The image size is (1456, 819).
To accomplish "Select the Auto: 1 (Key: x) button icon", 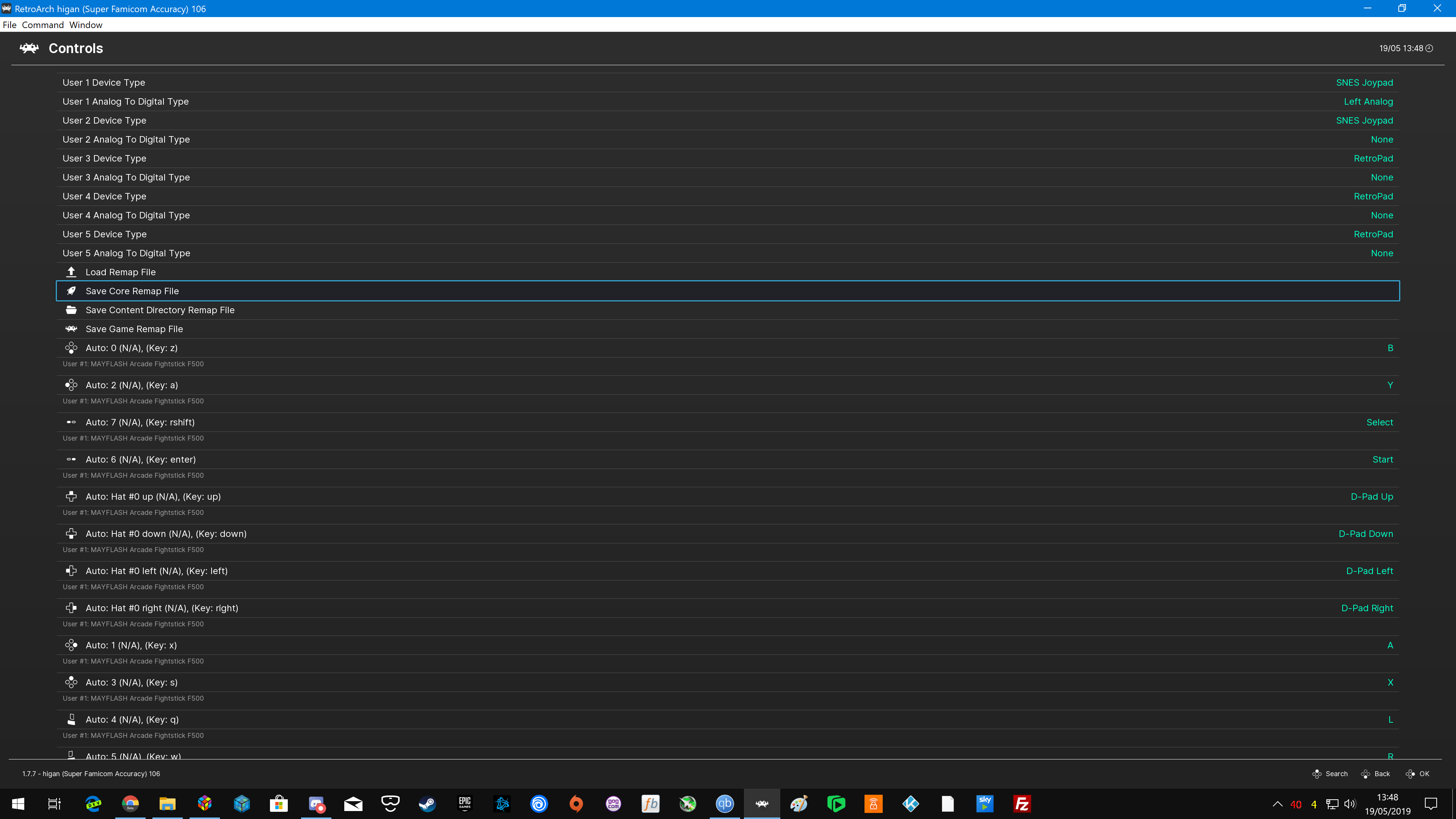I will pyautogui.click(x=71, y=645).
